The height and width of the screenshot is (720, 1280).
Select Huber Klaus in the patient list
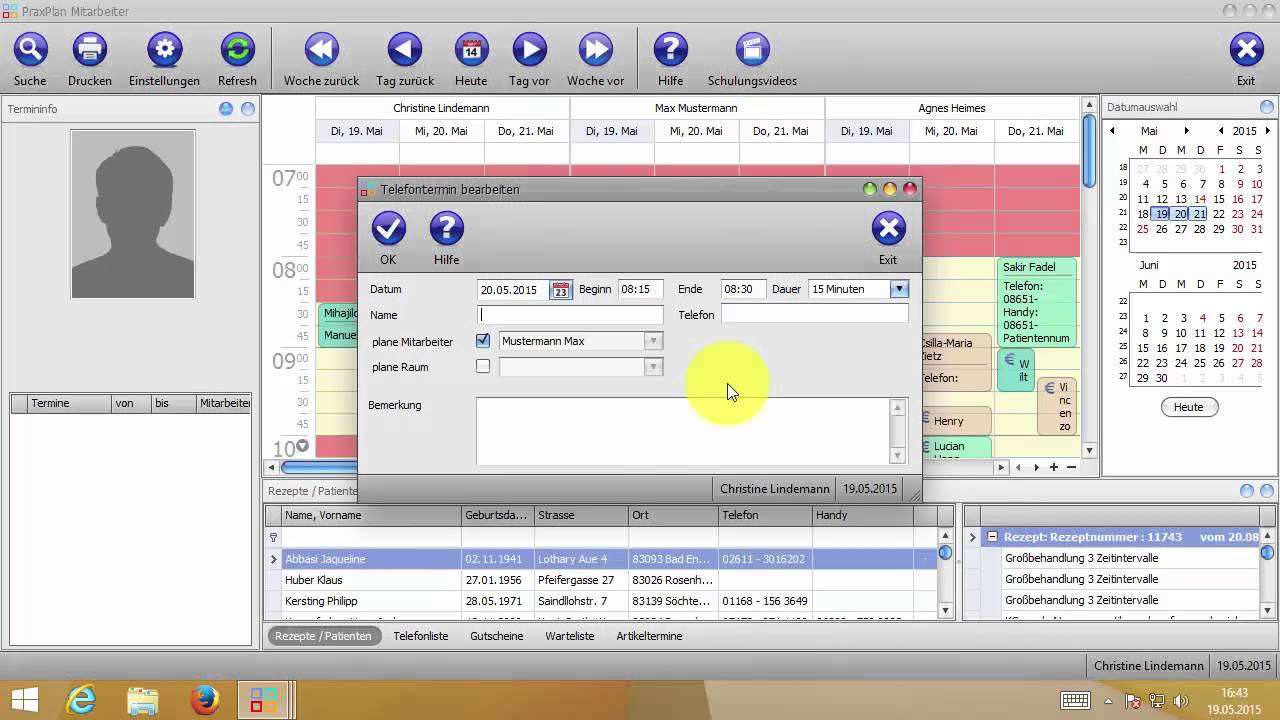click(314, 580)
